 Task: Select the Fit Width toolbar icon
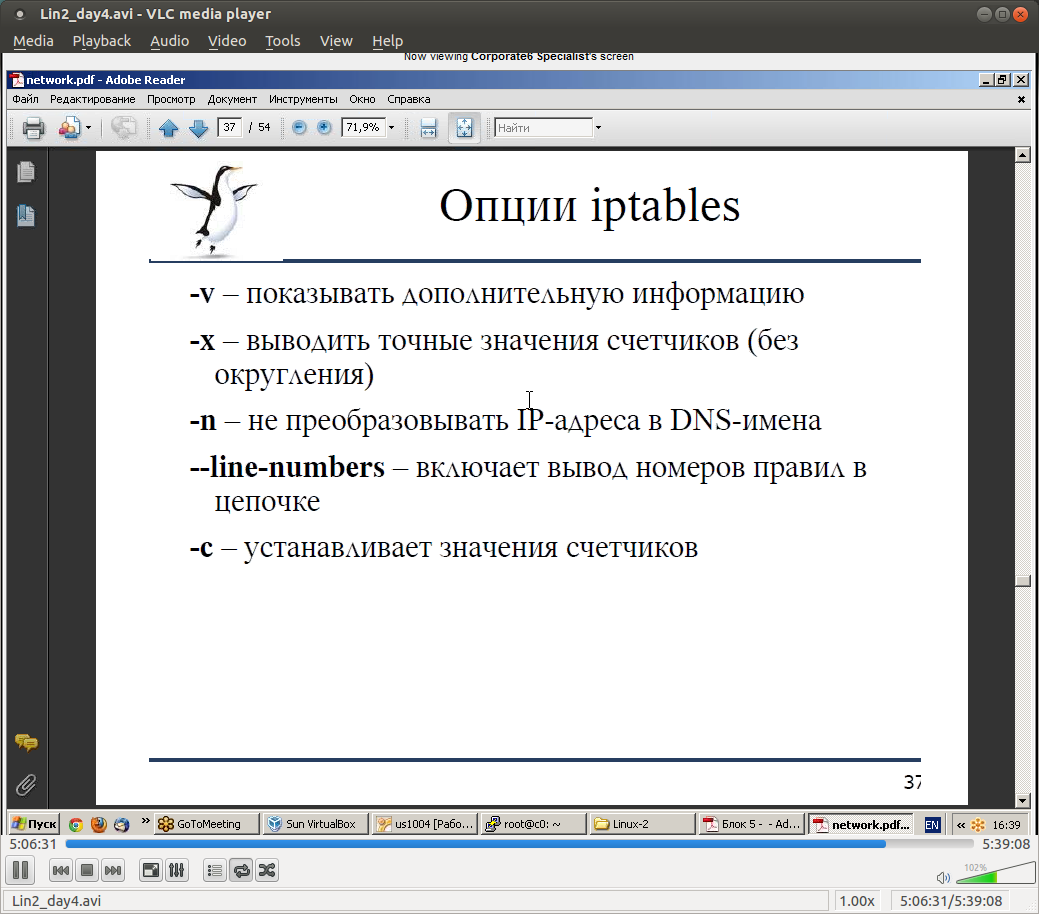pyautogui.click(x=428, y=127)
